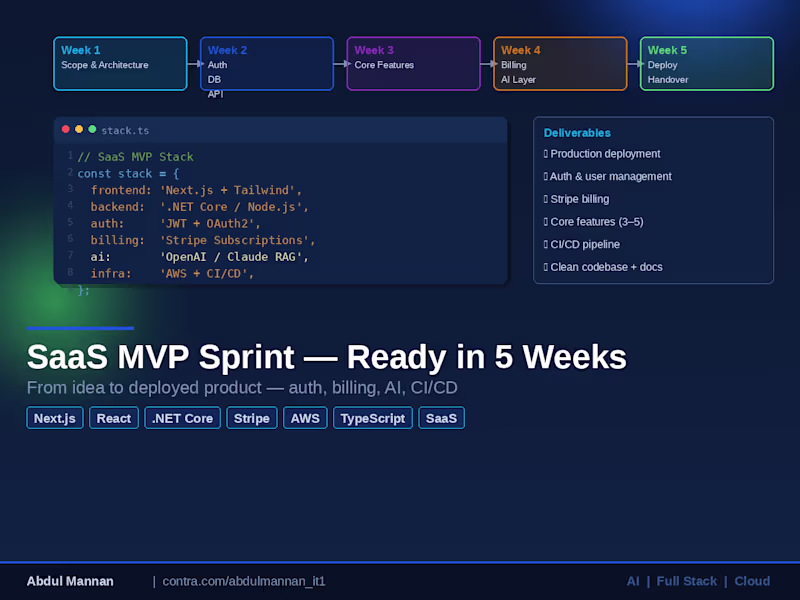Select the Week 2 Auth DB API card

pos(267,64)
